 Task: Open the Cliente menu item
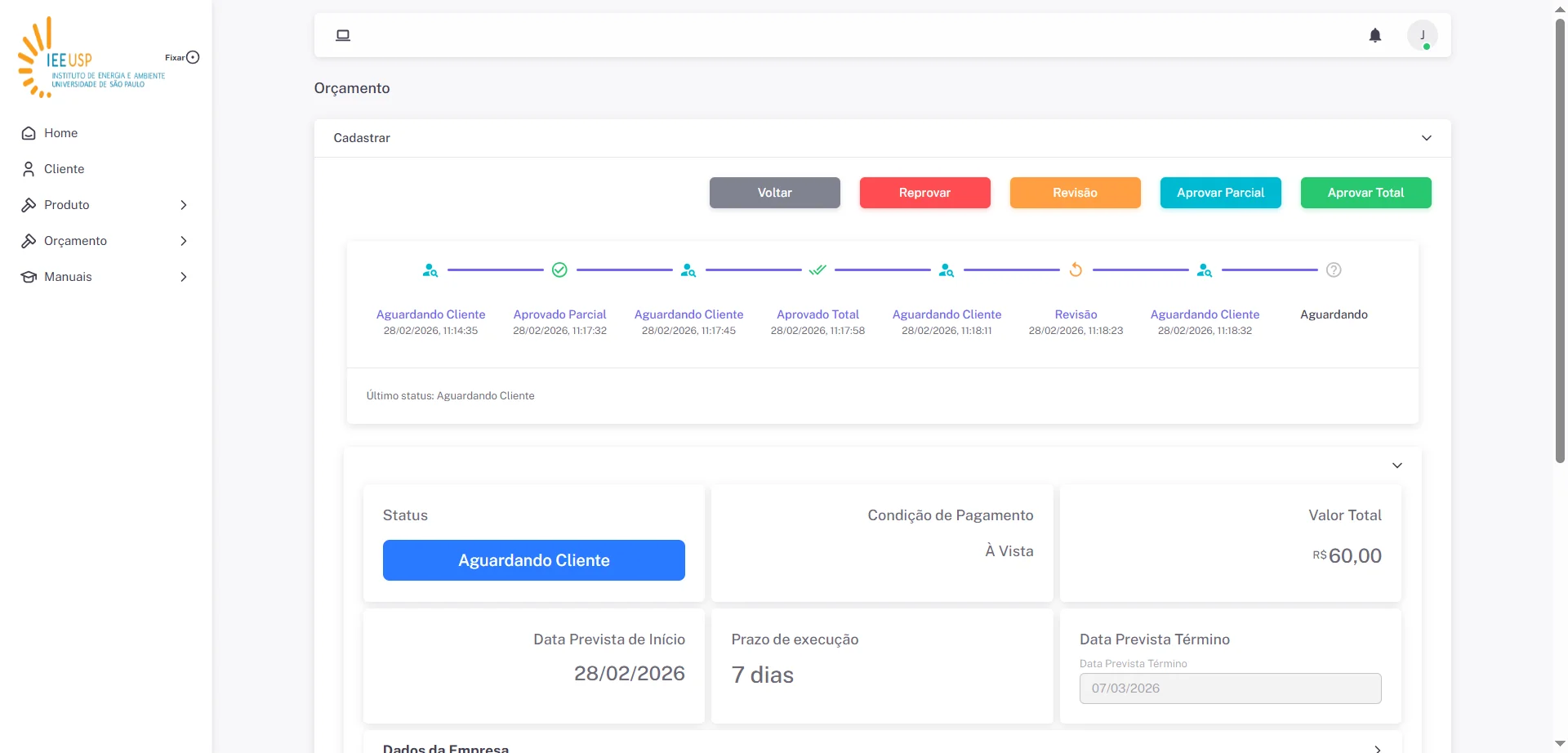(106, 169)
